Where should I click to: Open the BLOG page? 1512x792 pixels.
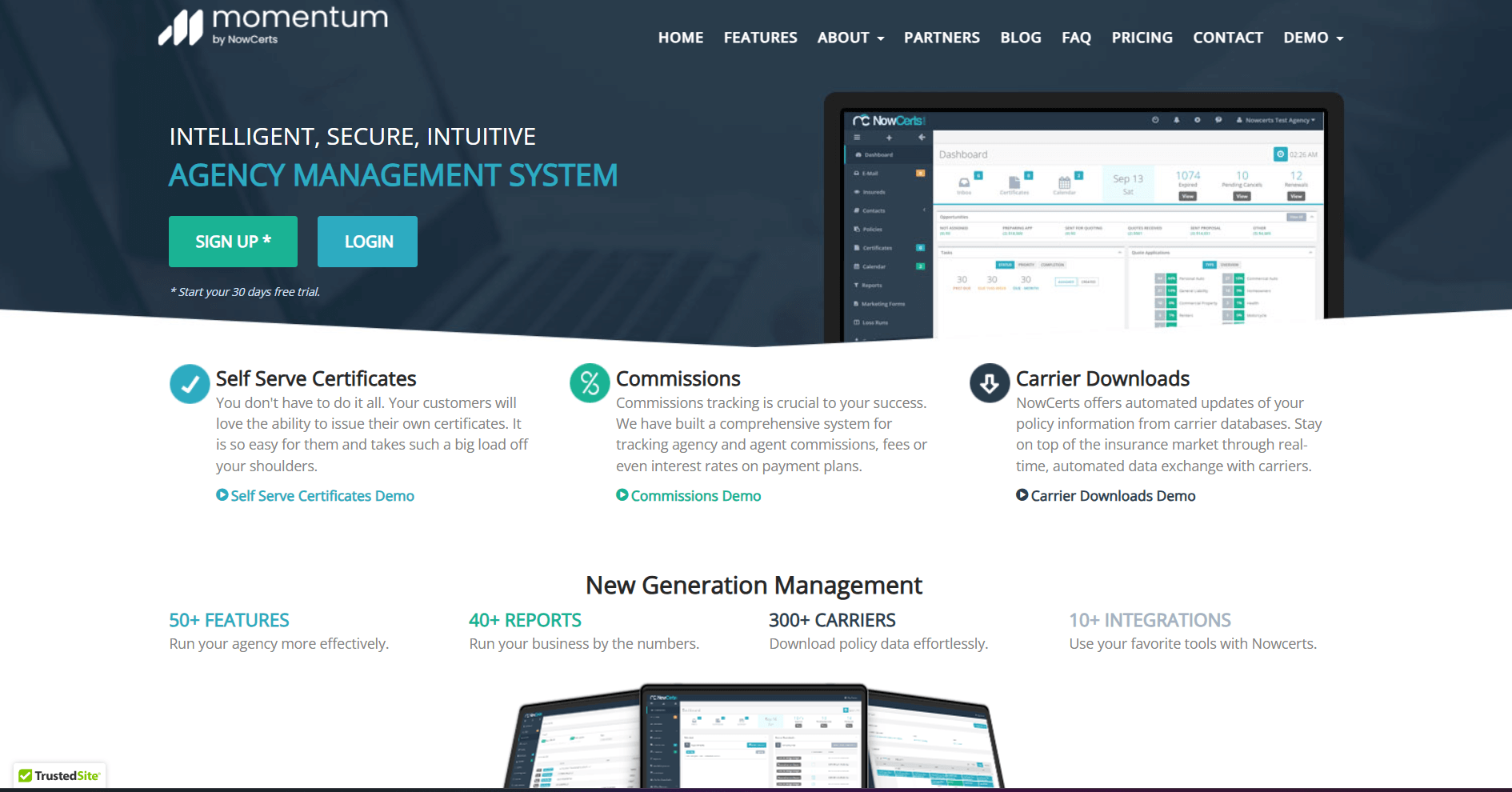click(1020, 38)
